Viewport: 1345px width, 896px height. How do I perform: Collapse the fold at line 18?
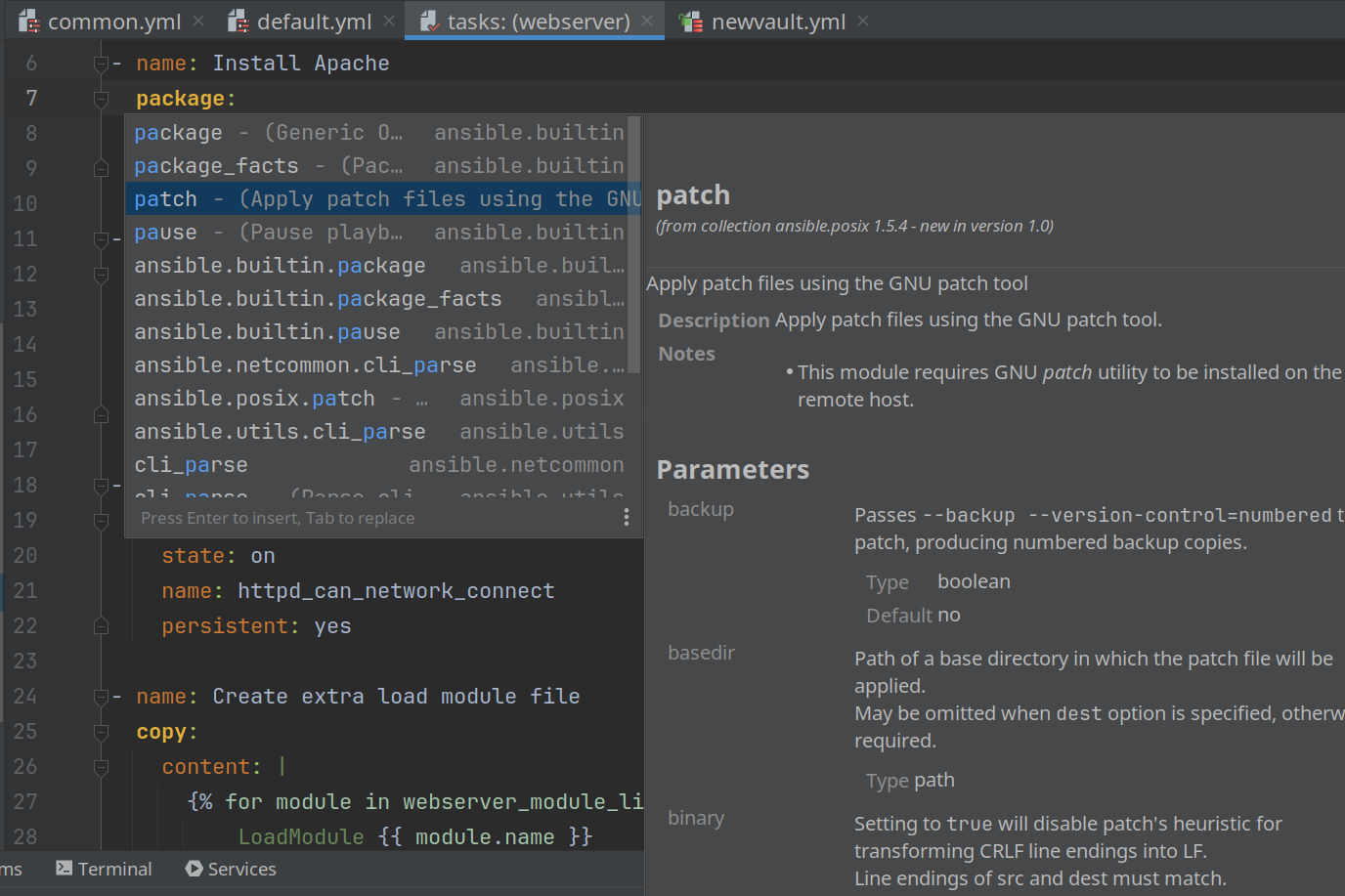click(x=101, y=486)
